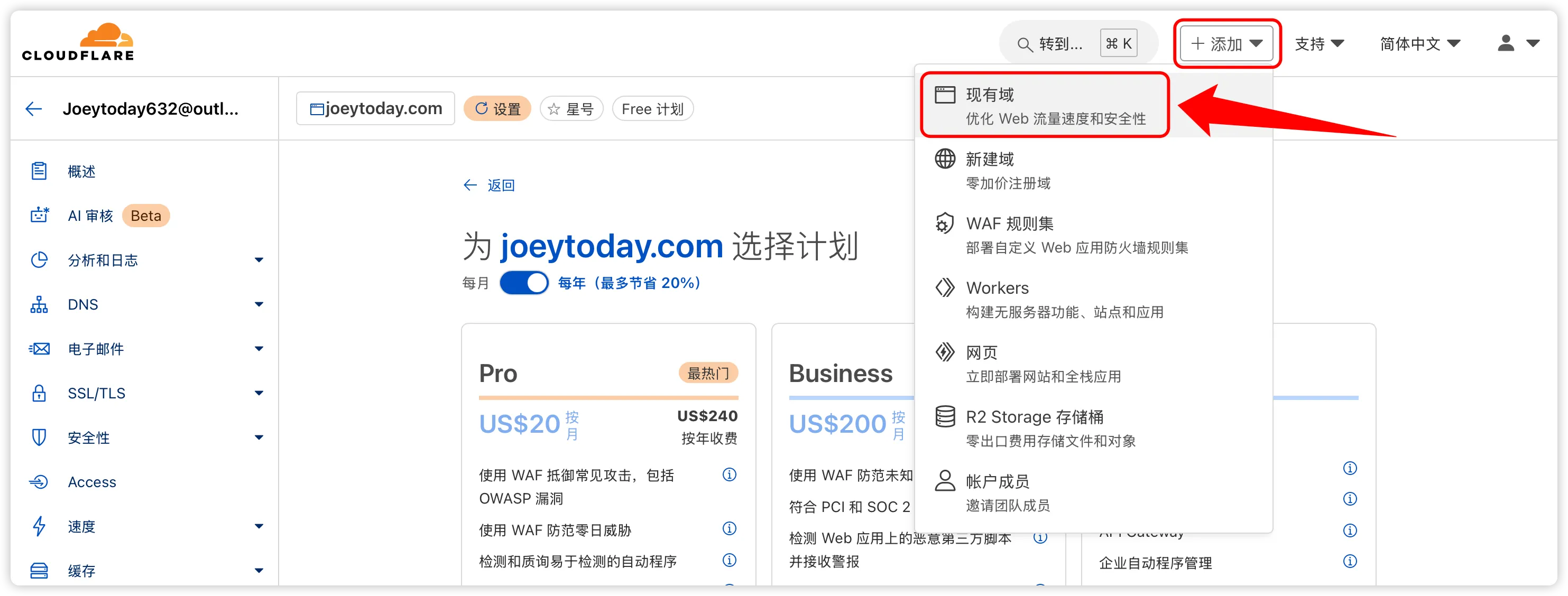Choose Workers in the add menu

(x=997, y=287)
